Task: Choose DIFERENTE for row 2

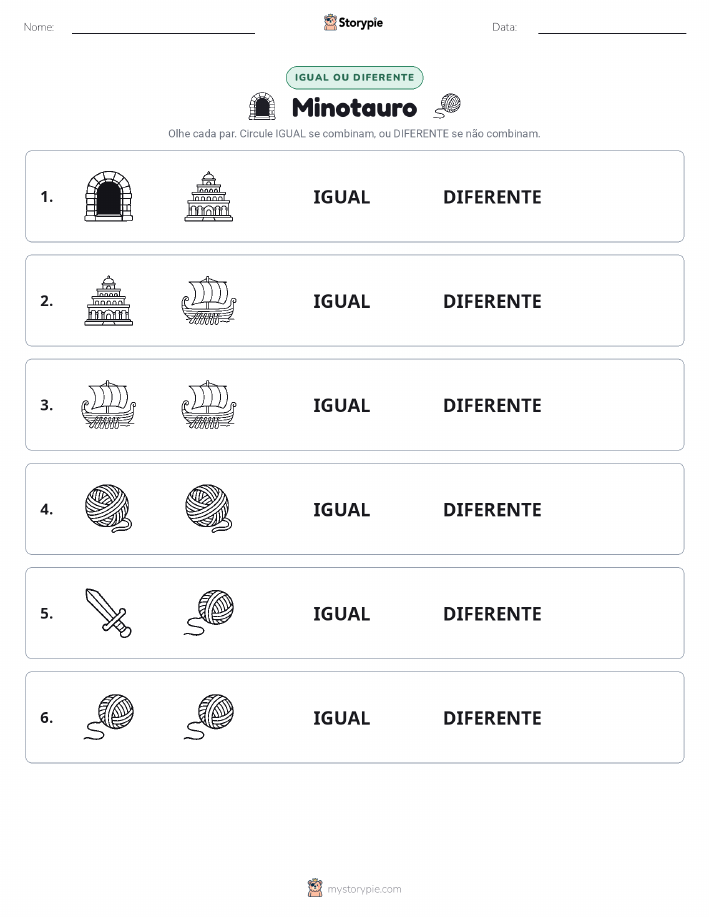Action: click(492, 301)
